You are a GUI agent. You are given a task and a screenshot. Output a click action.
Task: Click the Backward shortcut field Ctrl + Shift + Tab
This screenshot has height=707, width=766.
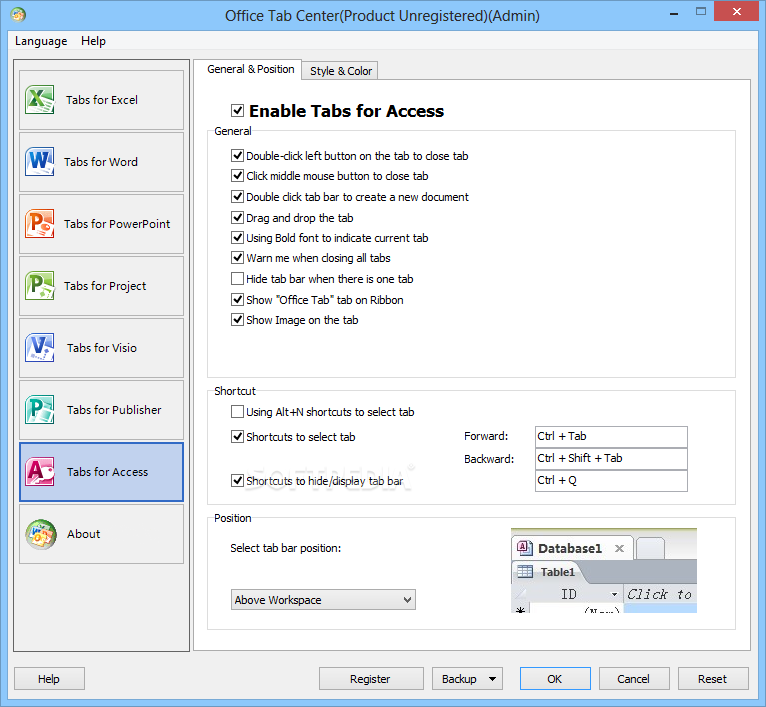611,458
